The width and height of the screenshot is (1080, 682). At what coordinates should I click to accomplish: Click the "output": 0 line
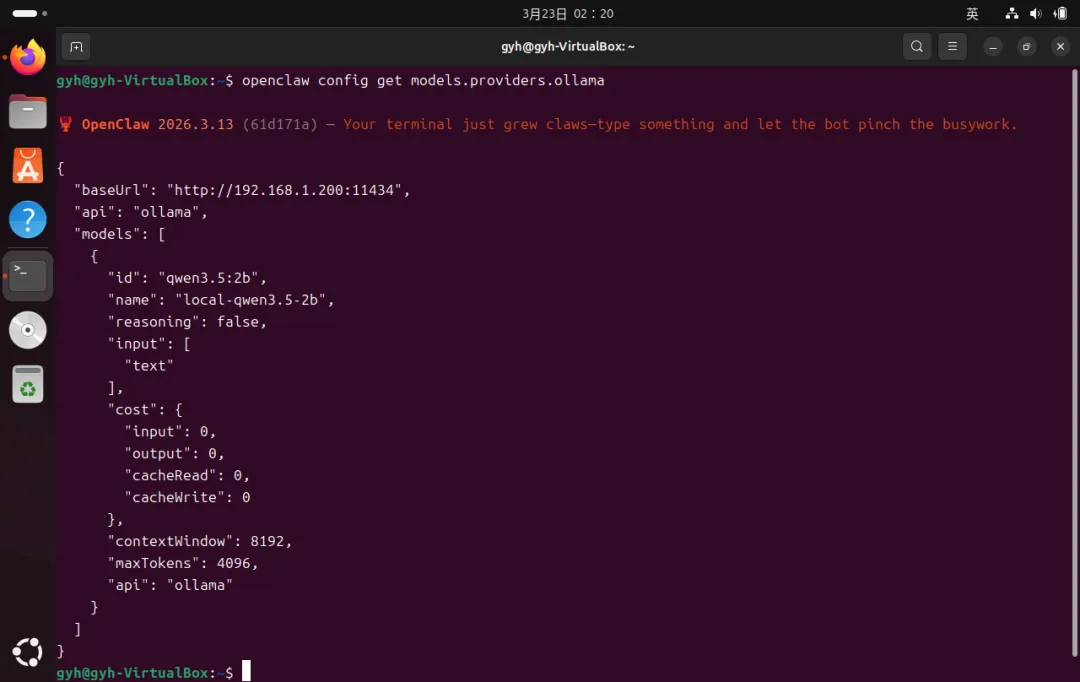[x=174, y=454]
